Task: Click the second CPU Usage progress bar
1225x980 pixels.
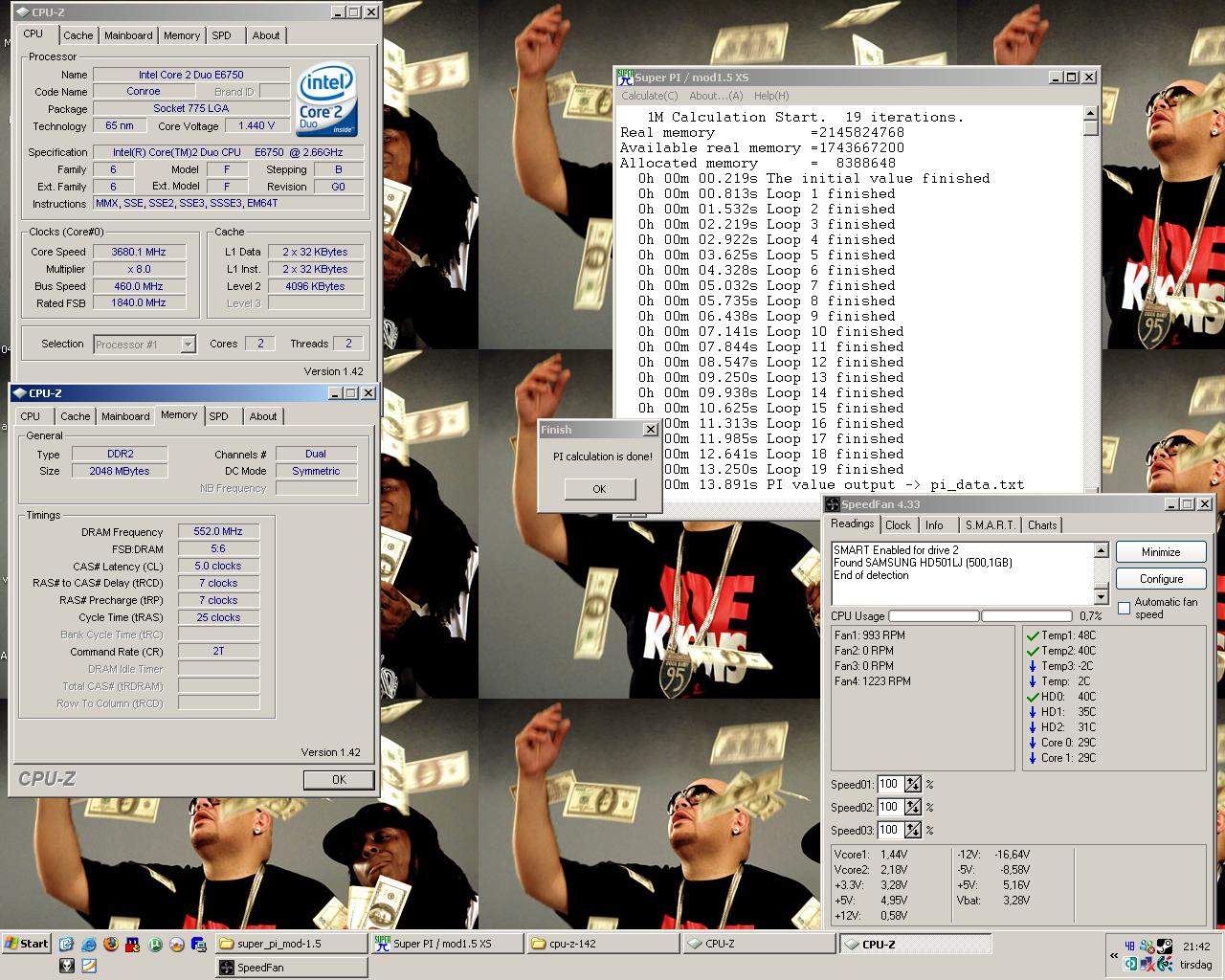Action: pos(1026,616)
